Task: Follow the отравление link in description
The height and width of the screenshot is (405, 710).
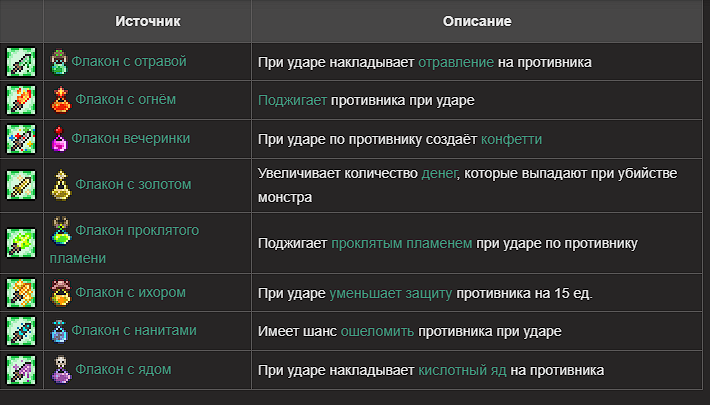Action: tap(456, 62)
